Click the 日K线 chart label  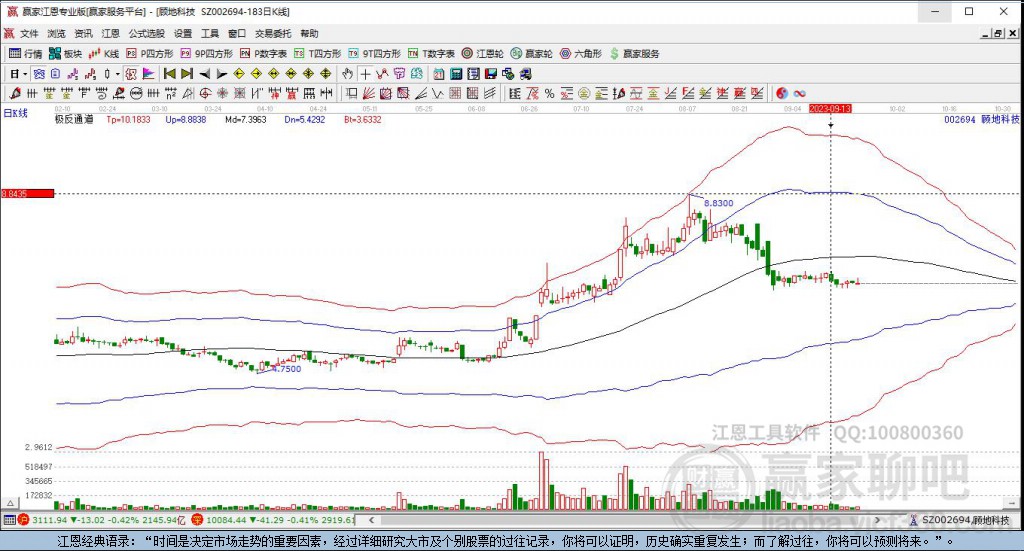(16, 114)
